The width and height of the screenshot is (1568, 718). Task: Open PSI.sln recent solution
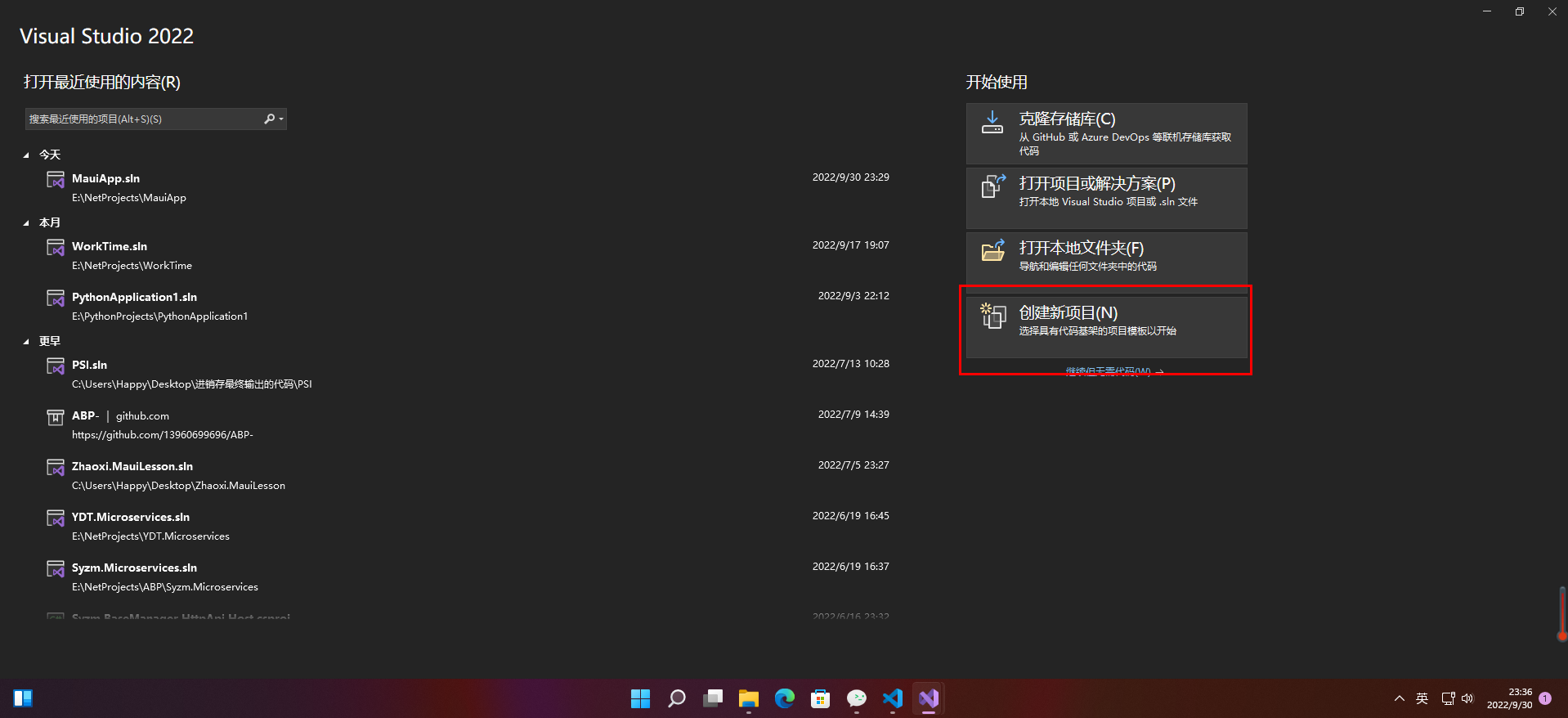coord(468,374)
